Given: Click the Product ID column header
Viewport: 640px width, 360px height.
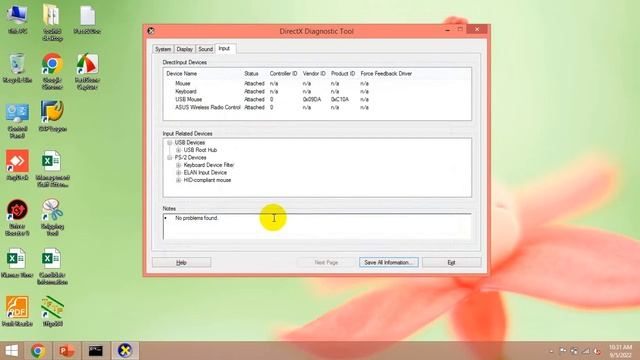Looking at the screenshot, I should pos(343,73).
